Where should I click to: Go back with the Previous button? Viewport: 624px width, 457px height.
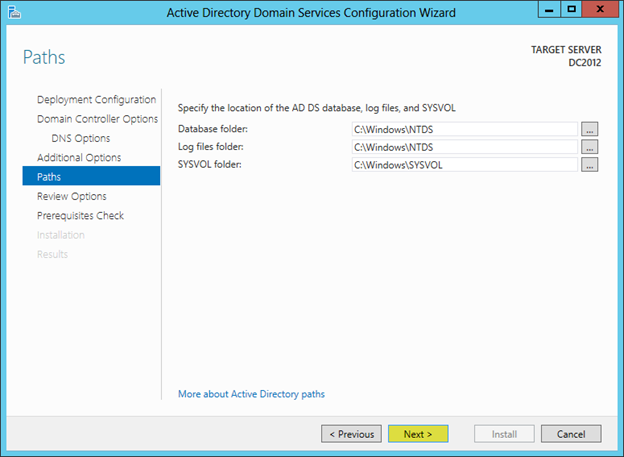(350, 434)
